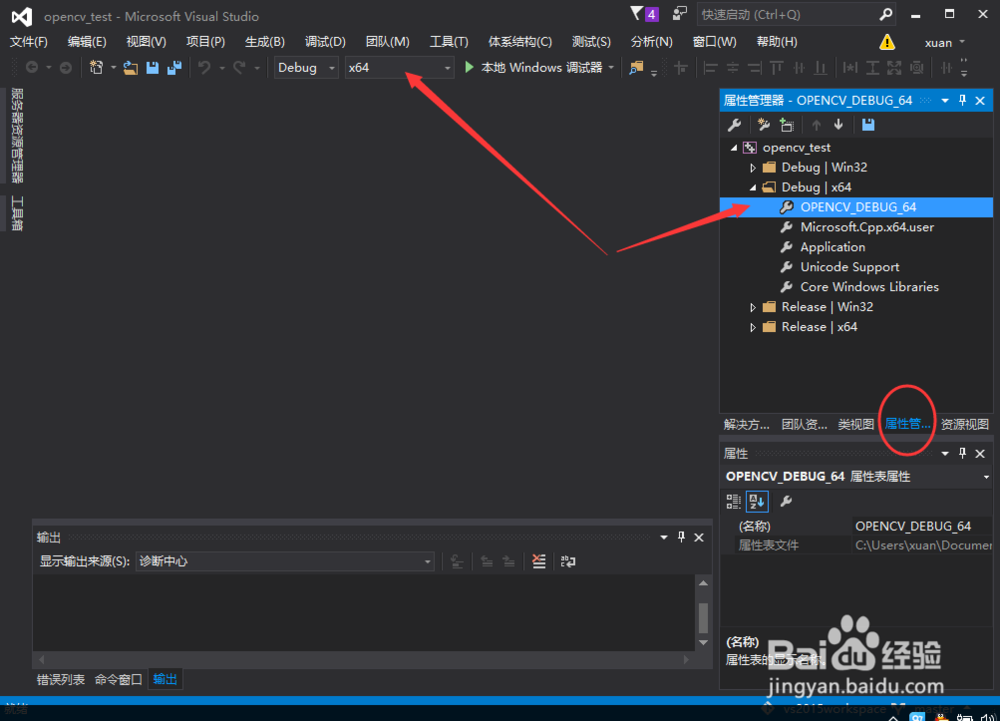Open the property manager wrench Properties icon
Screen dimensions: 1000x721
pos(735,125)
